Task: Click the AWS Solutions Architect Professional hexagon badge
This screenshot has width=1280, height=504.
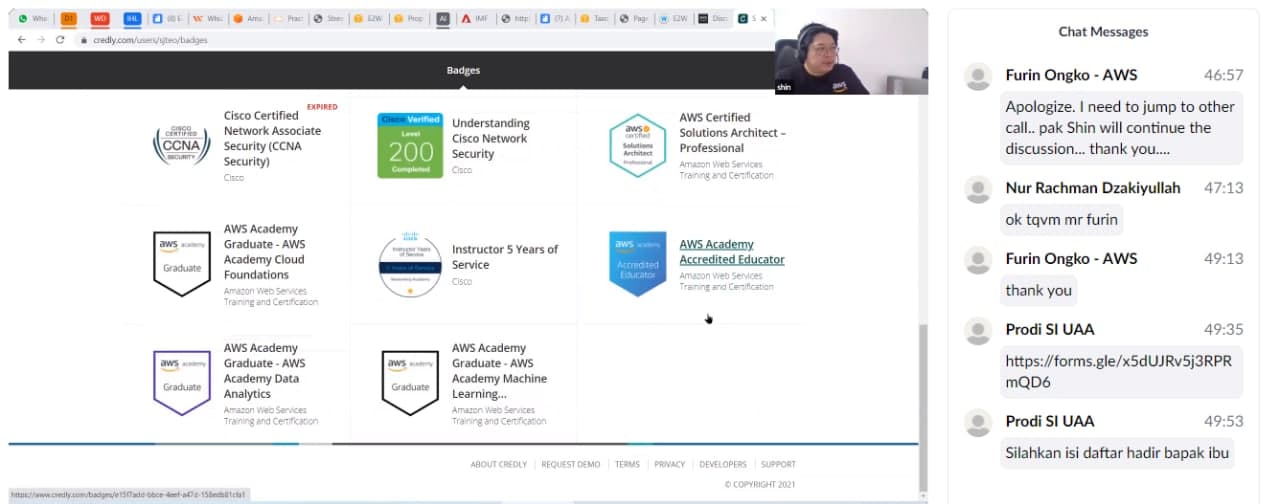Action: tap(638, 146)
